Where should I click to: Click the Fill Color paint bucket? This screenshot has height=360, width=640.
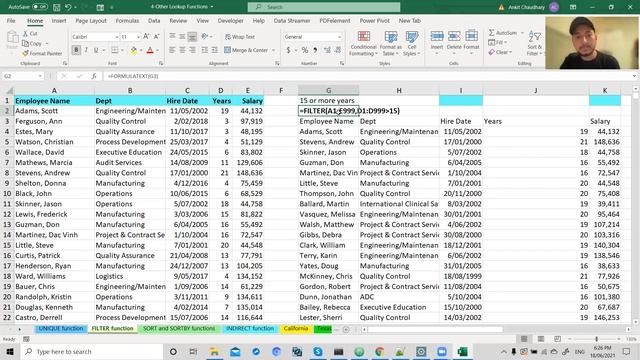133,50
